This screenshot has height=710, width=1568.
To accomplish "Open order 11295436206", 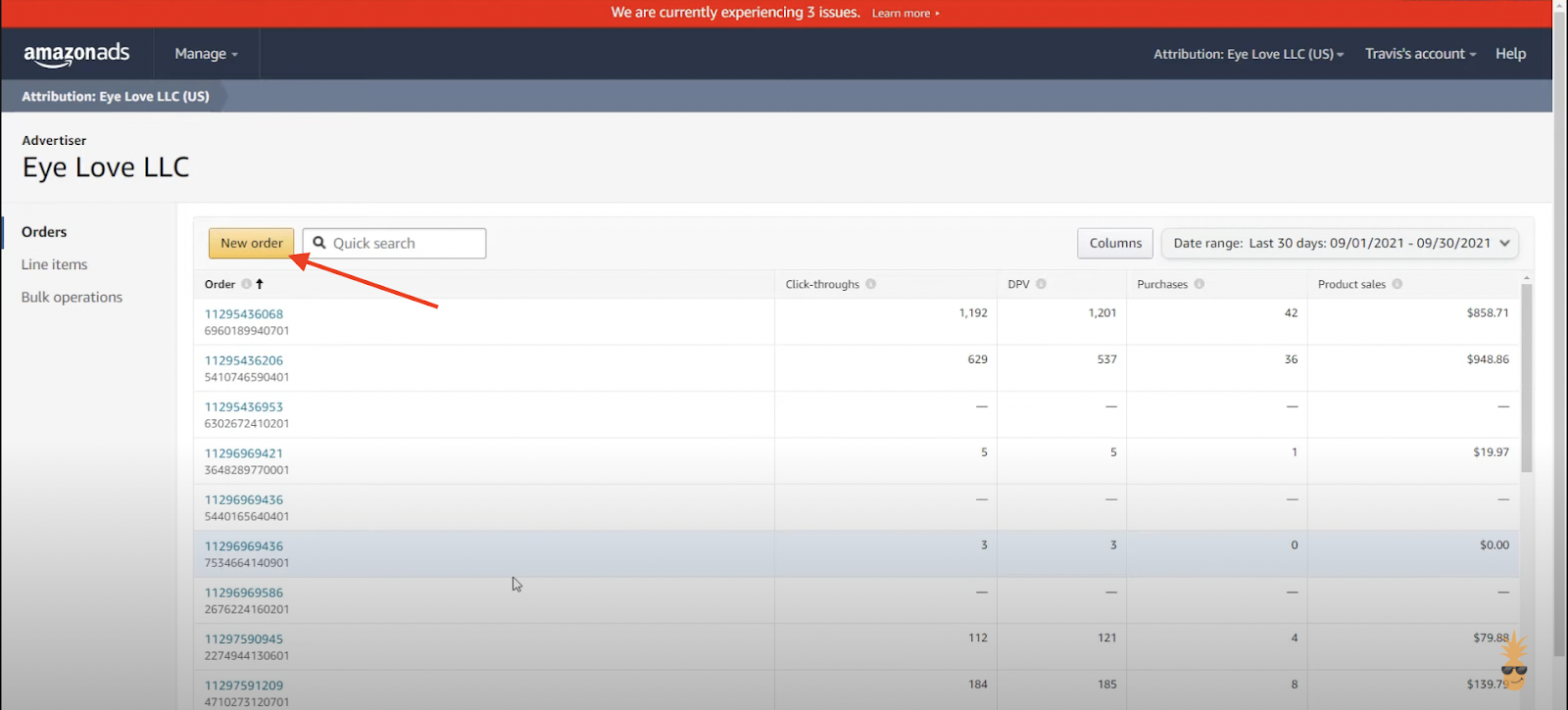I will (244, 360).
